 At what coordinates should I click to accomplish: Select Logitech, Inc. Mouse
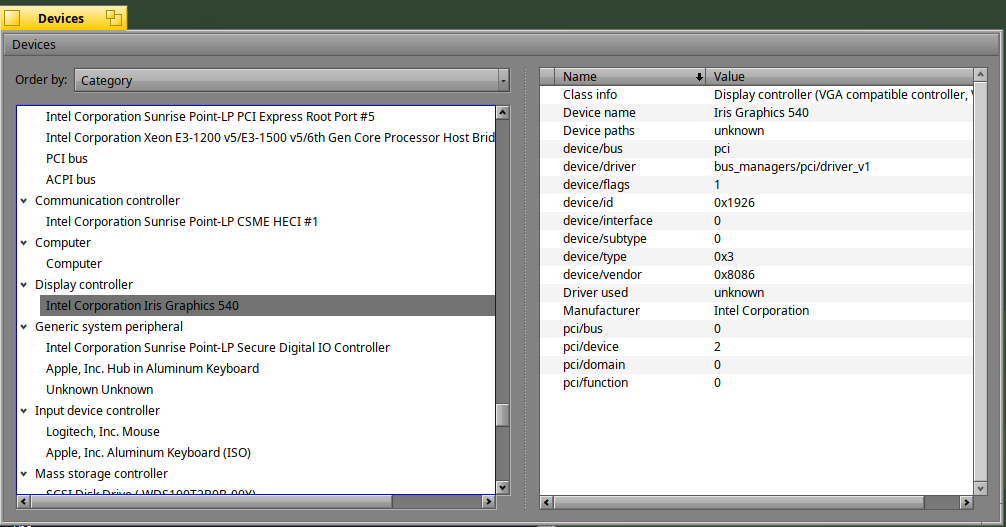103,432
